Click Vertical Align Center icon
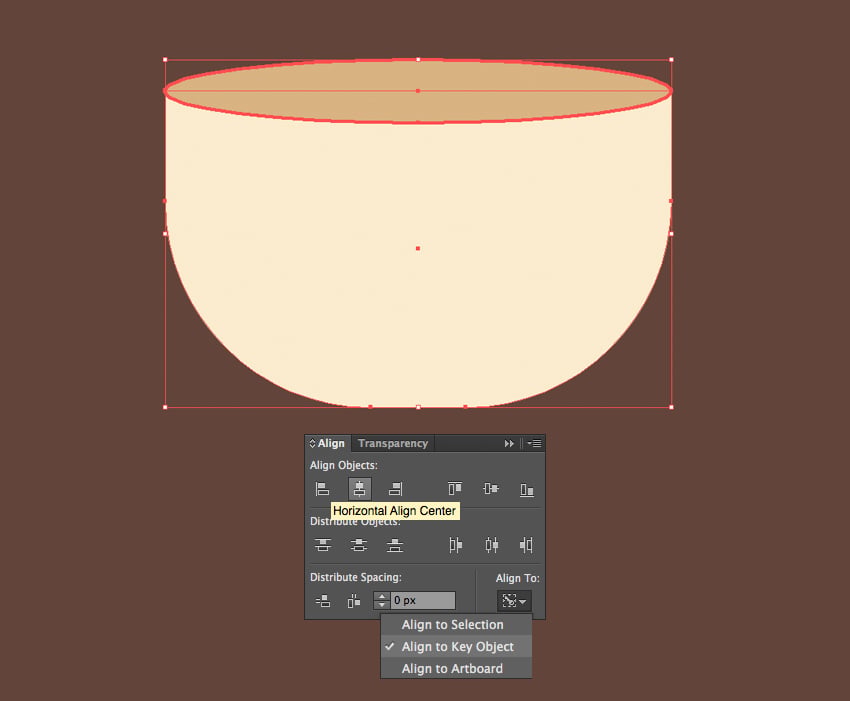 point(491,489)
